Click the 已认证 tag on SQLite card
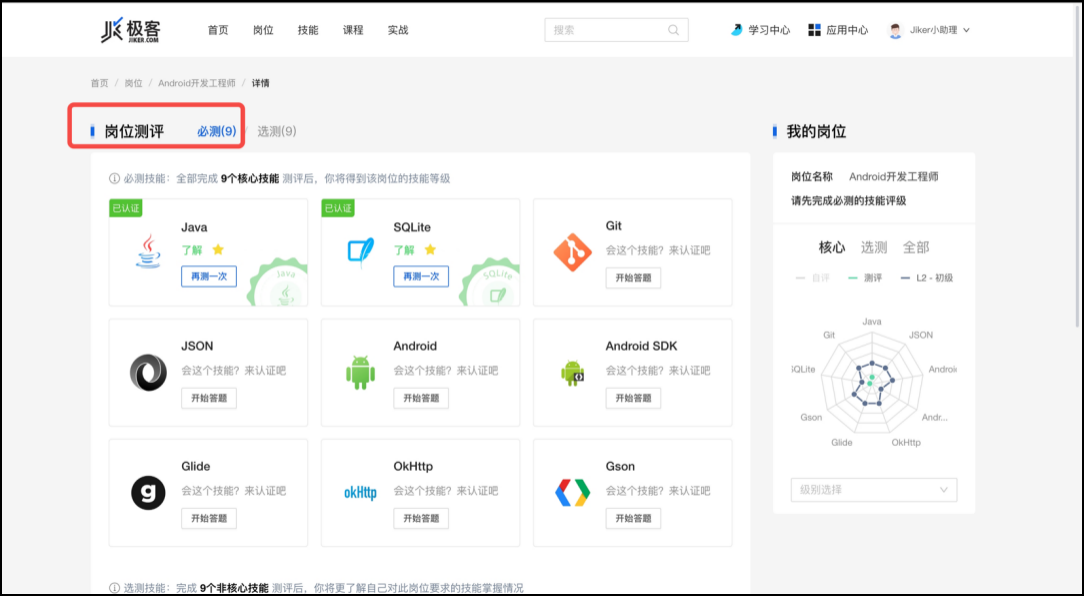Image resolution: width=1084 pixels, height=598 pixels. [338, 208]
